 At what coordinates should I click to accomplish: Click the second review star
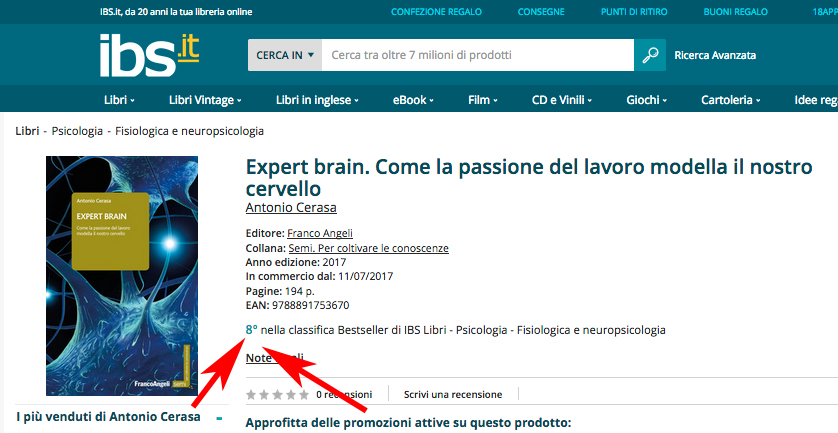[264, 395]
